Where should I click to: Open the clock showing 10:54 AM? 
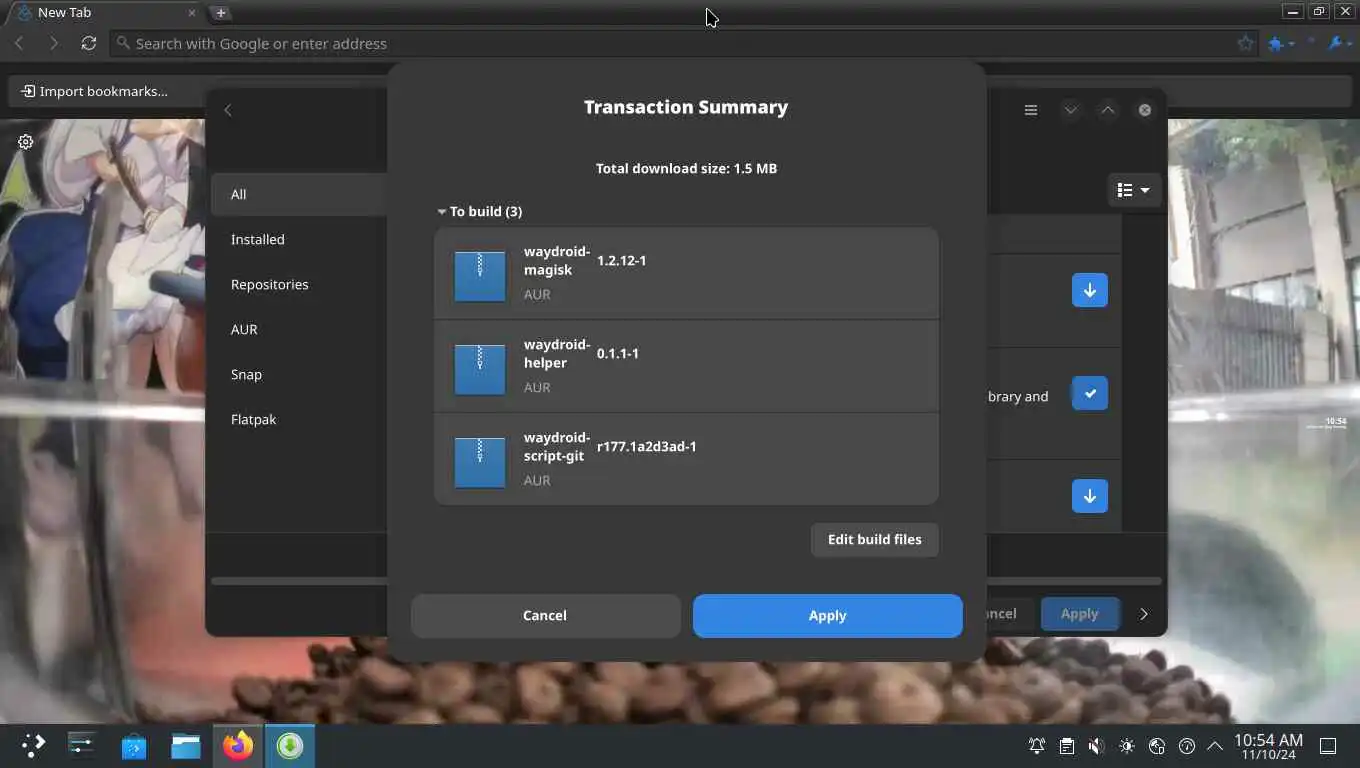[x=1268, y=746]
